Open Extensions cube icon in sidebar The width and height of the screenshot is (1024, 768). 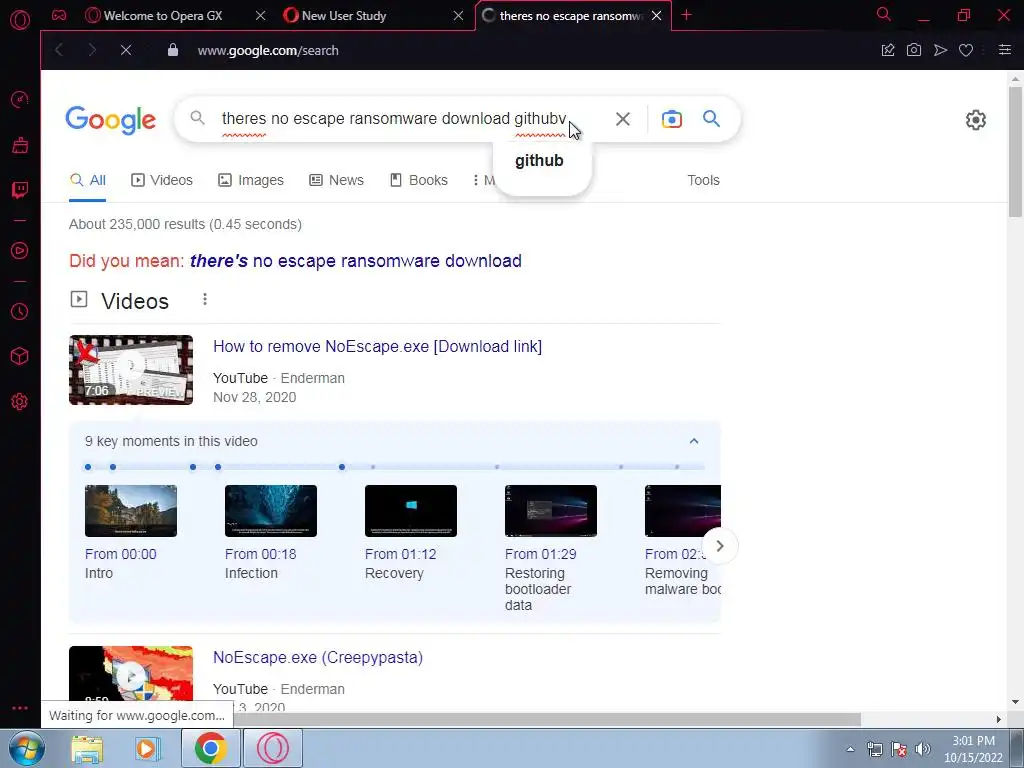click(20, 357)
